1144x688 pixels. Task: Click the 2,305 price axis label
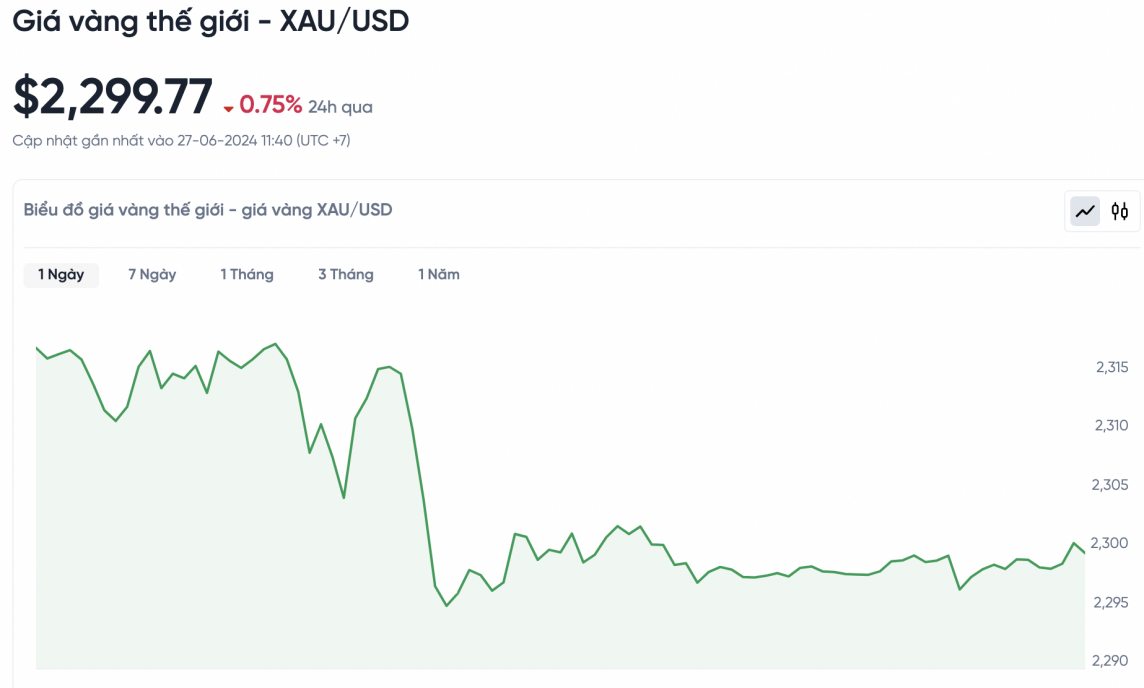tap(1112, 485)
